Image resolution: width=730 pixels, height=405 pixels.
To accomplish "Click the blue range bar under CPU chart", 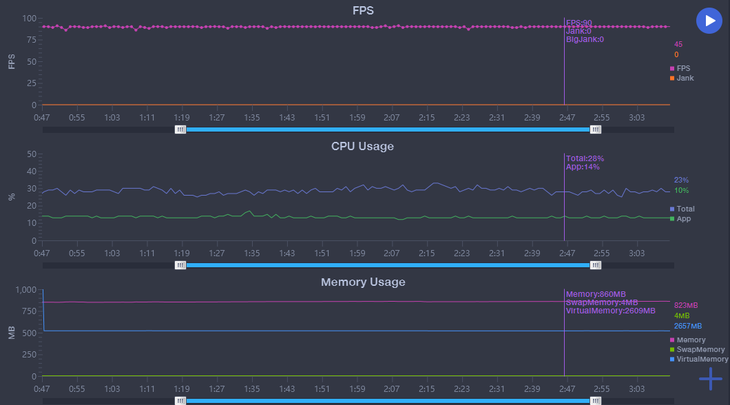I will pyautogui.click(x=388, y=265).
